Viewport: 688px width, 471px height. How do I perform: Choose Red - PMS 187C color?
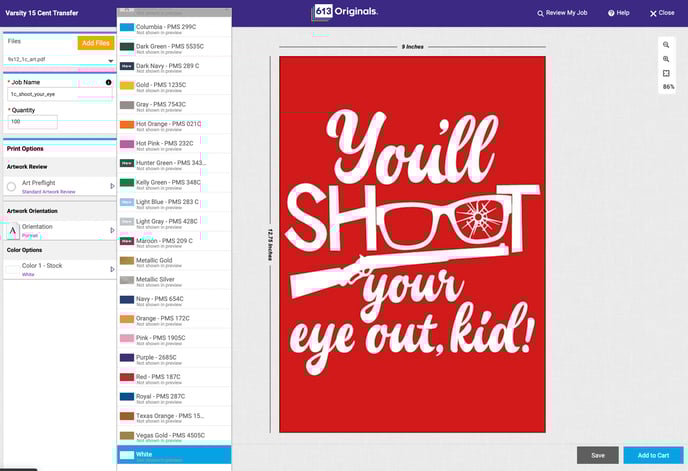174,378
